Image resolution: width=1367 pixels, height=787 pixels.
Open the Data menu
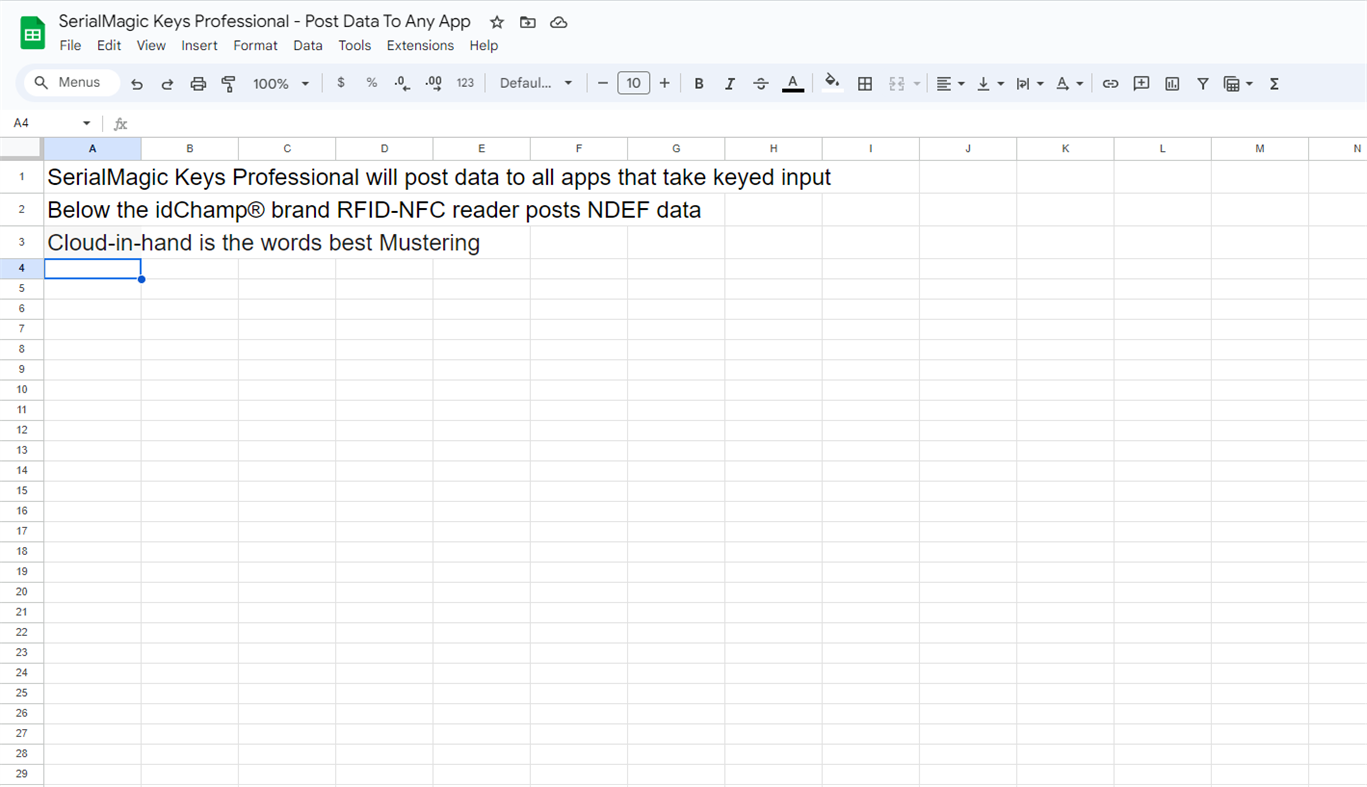coord(308,45)
